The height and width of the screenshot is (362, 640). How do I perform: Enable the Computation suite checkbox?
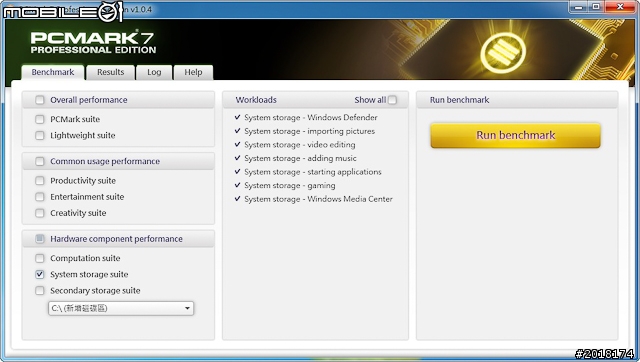(40, 258)
